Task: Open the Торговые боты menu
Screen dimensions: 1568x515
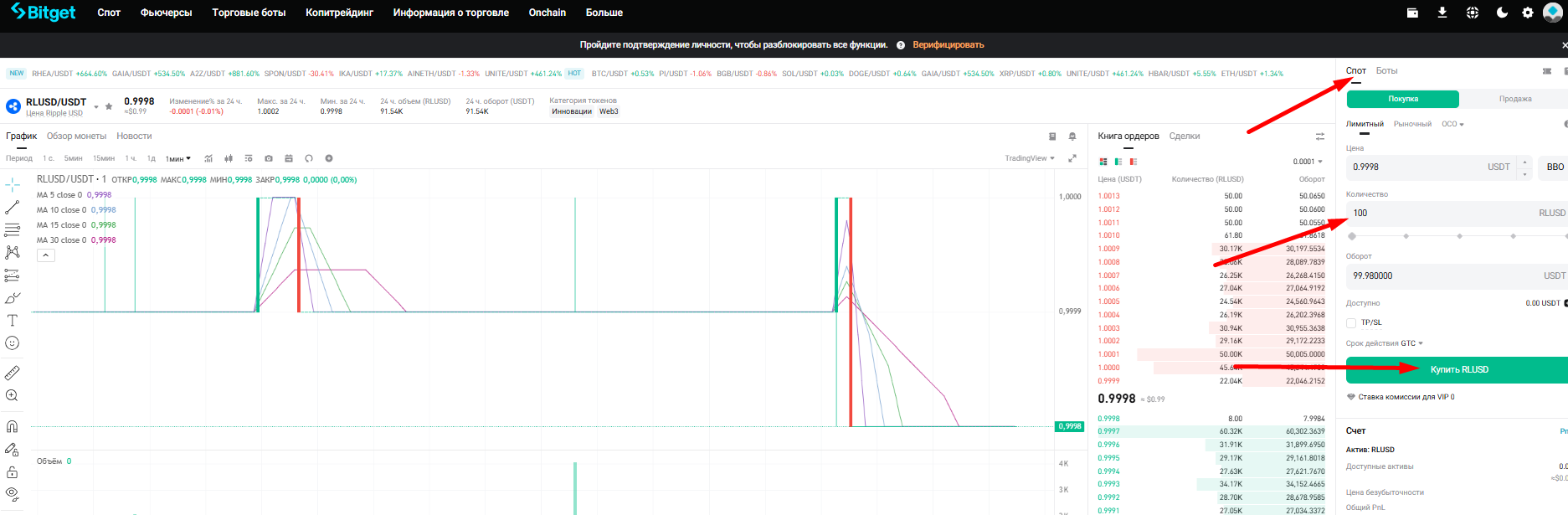Action: pos(249,13)
